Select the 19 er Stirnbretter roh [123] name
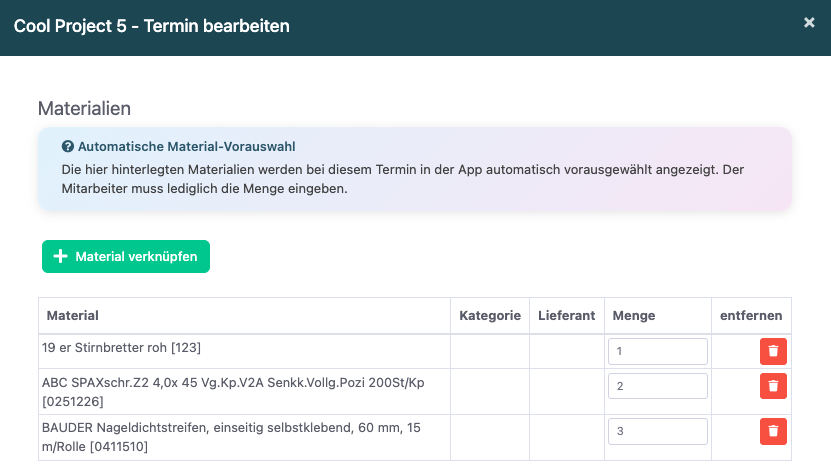Screen dimensions: 831x472 click(x=120, y=349)
